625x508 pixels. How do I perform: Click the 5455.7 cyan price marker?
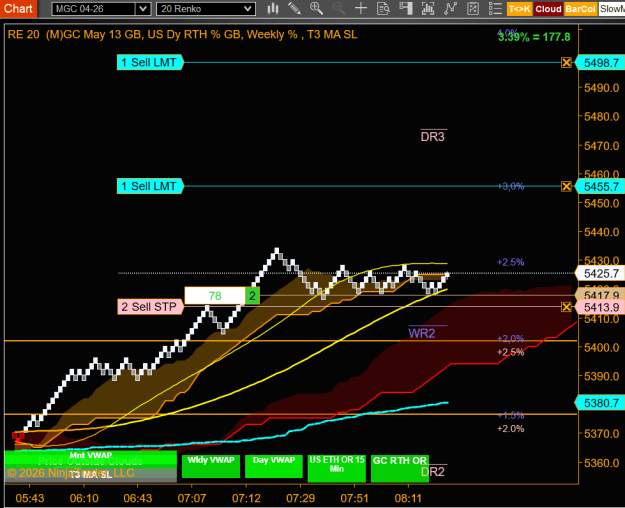[601, 186]
